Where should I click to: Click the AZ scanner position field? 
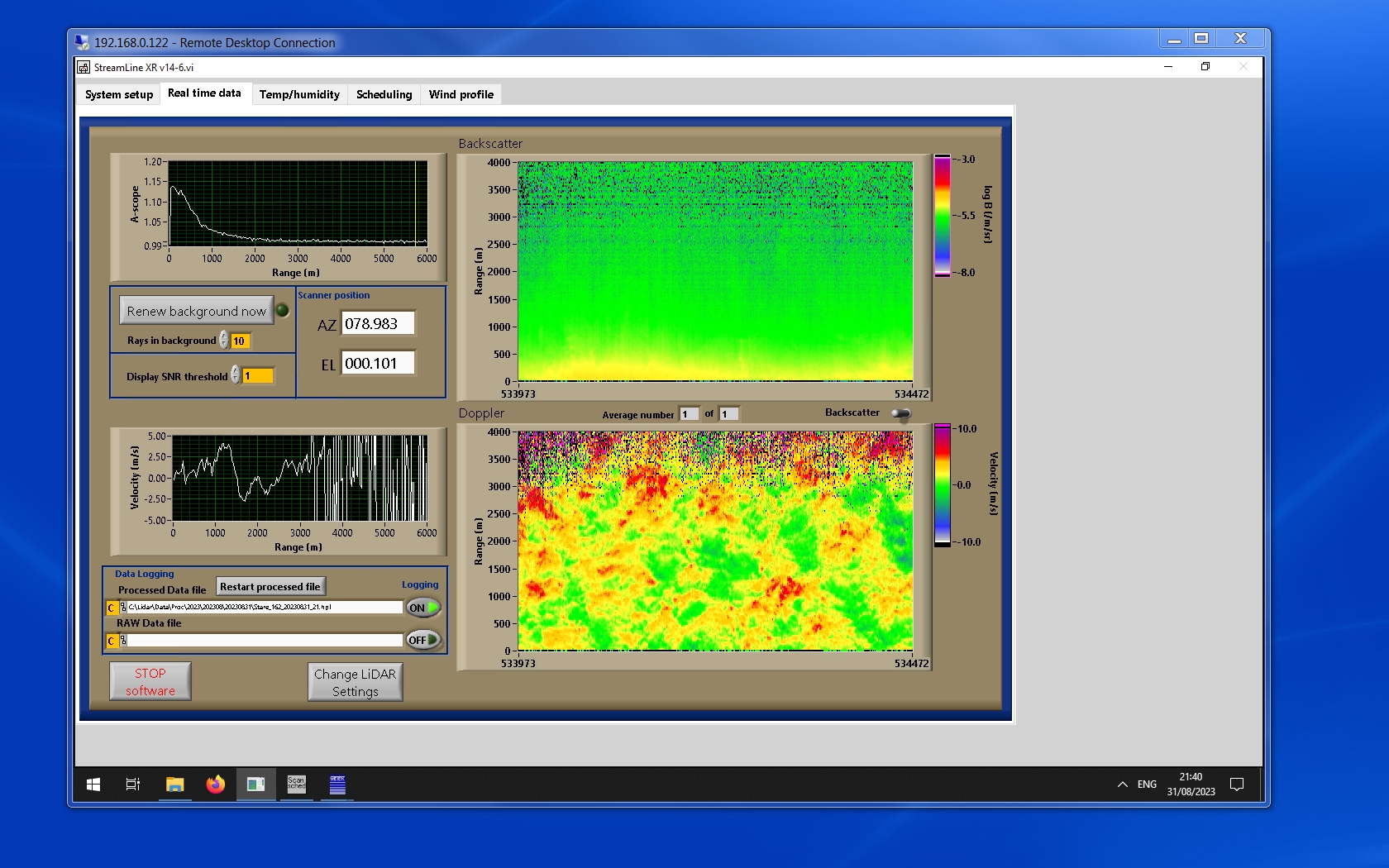[x=378, y=324]
